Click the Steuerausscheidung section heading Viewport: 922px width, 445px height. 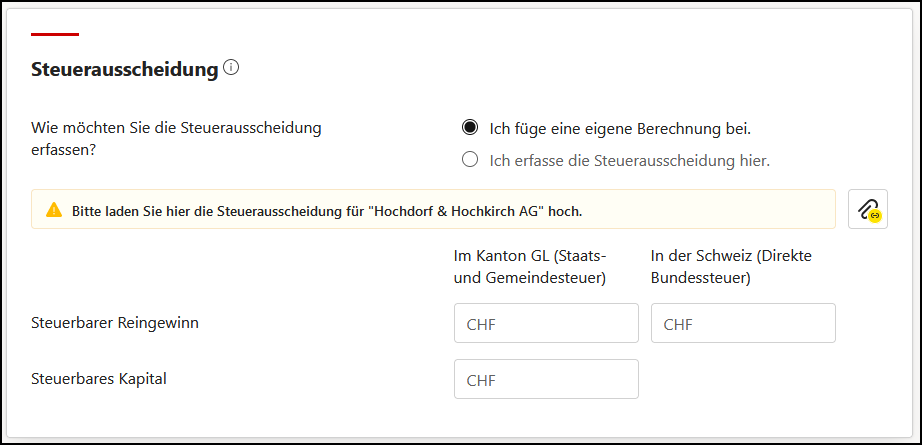[x=125, y=70]
